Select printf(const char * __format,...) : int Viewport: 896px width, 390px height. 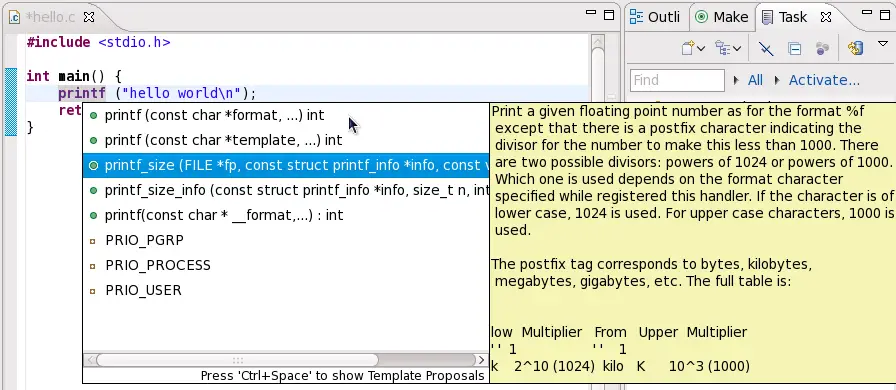click(286, 216)
